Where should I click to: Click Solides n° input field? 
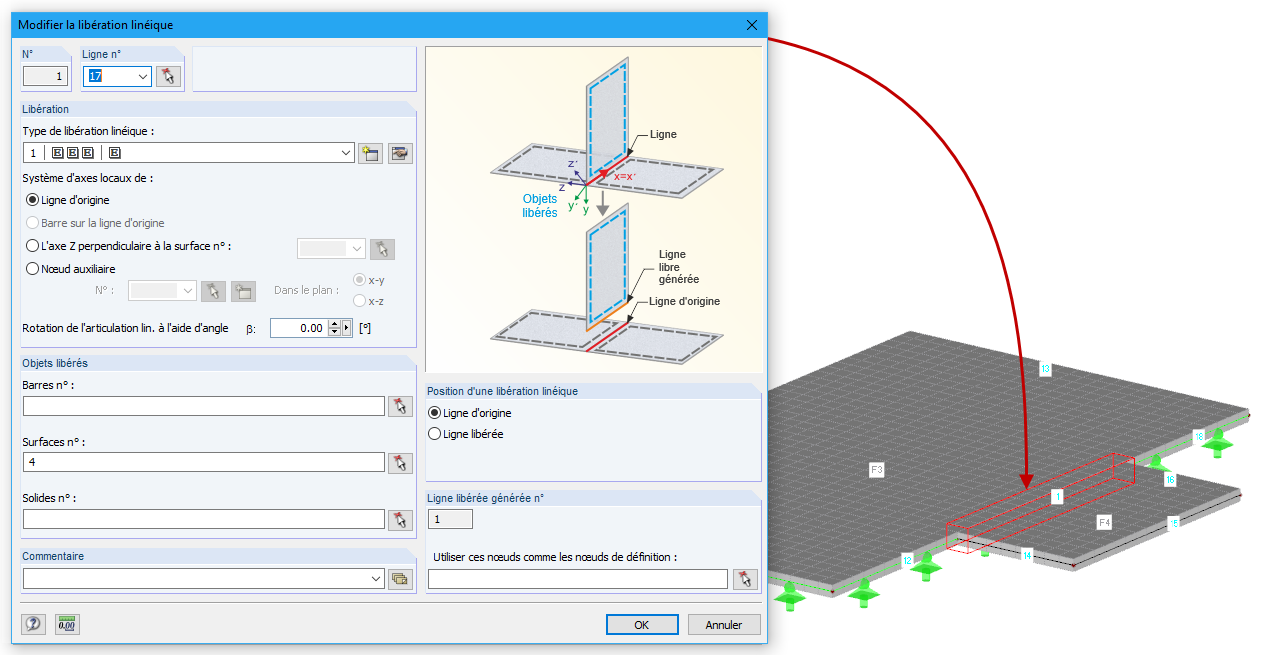[x=204, y=519]
